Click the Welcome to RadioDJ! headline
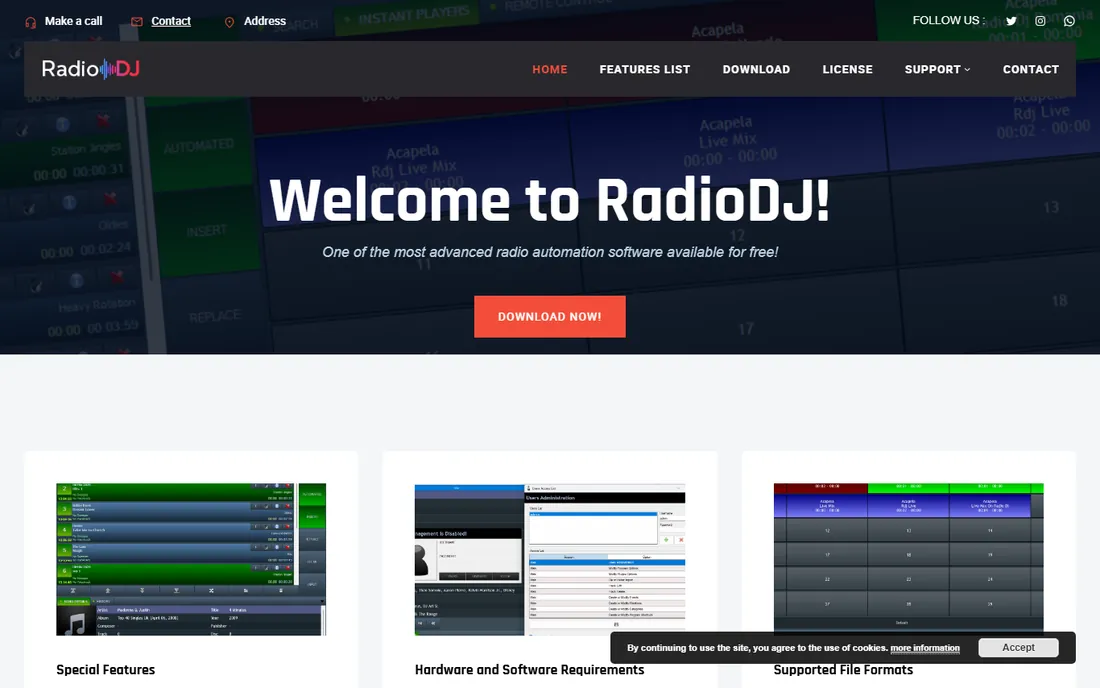 point(550,201)
